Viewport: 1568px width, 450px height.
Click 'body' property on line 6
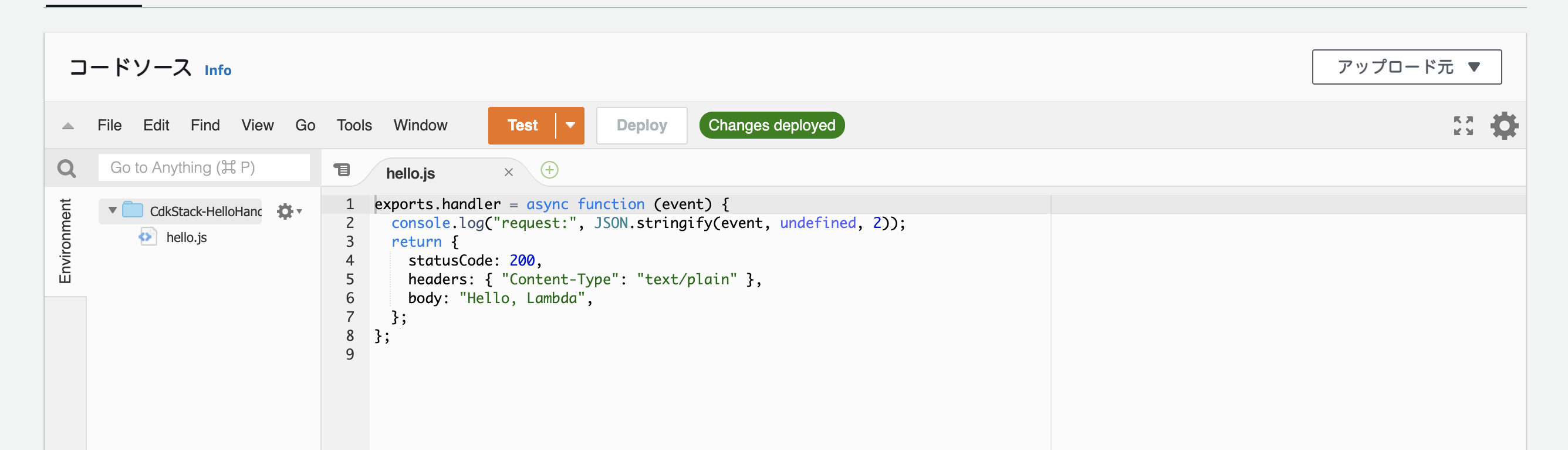pyautogui.click(x=425, y=298)
